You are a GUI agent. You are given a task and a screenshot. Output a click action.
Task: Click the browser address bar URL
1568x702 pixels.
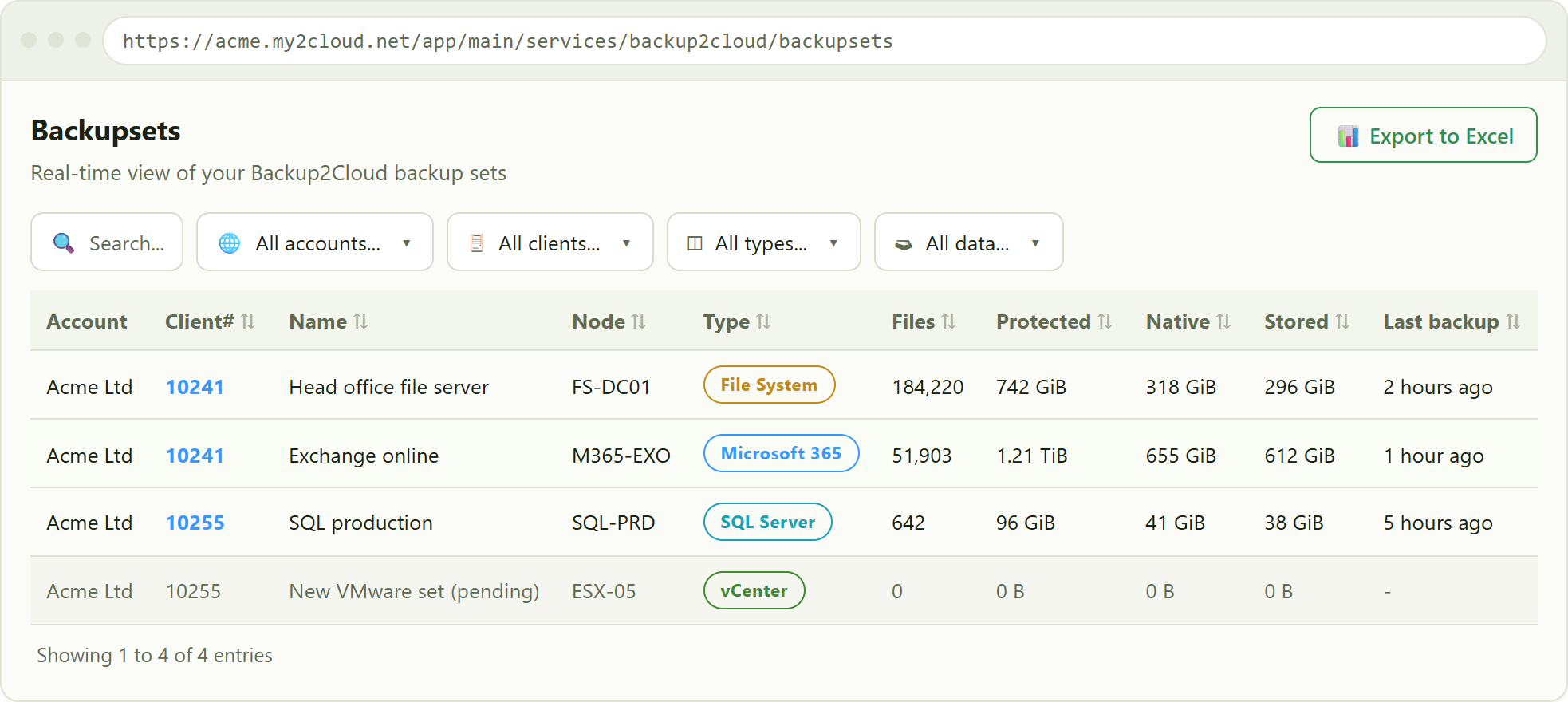[x=508, y=41]
